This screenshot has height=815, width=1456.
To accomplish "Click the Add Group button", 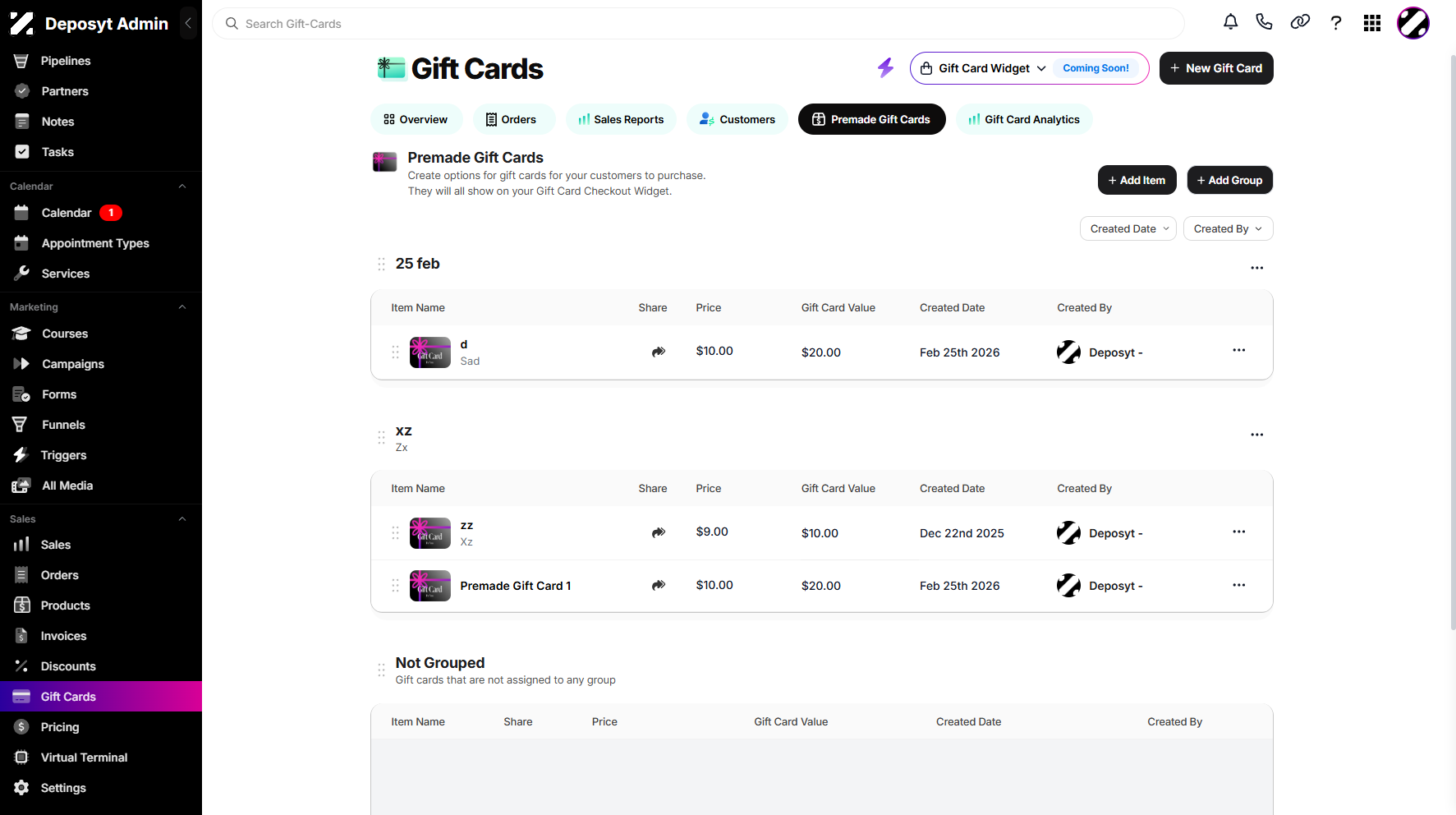I will coord(1229,180).
